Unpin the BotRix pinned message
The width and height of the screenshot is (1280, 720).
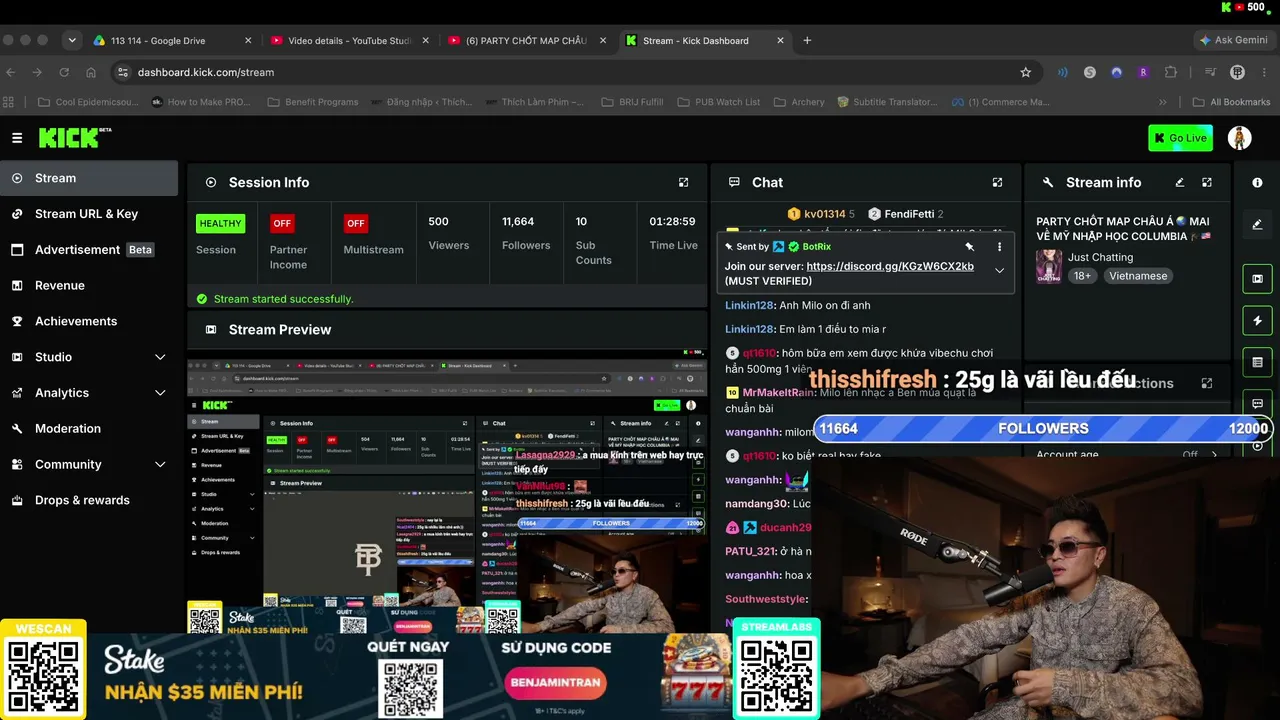[x=969, y=246]
